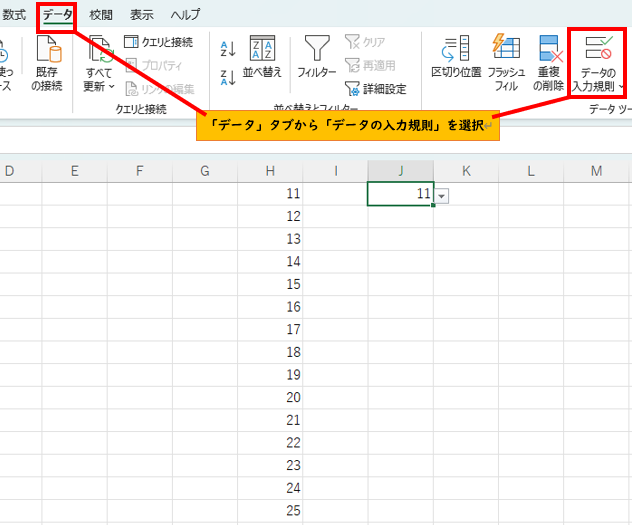
Task: Click cell showing 23
Action: (x=270, y=466)
